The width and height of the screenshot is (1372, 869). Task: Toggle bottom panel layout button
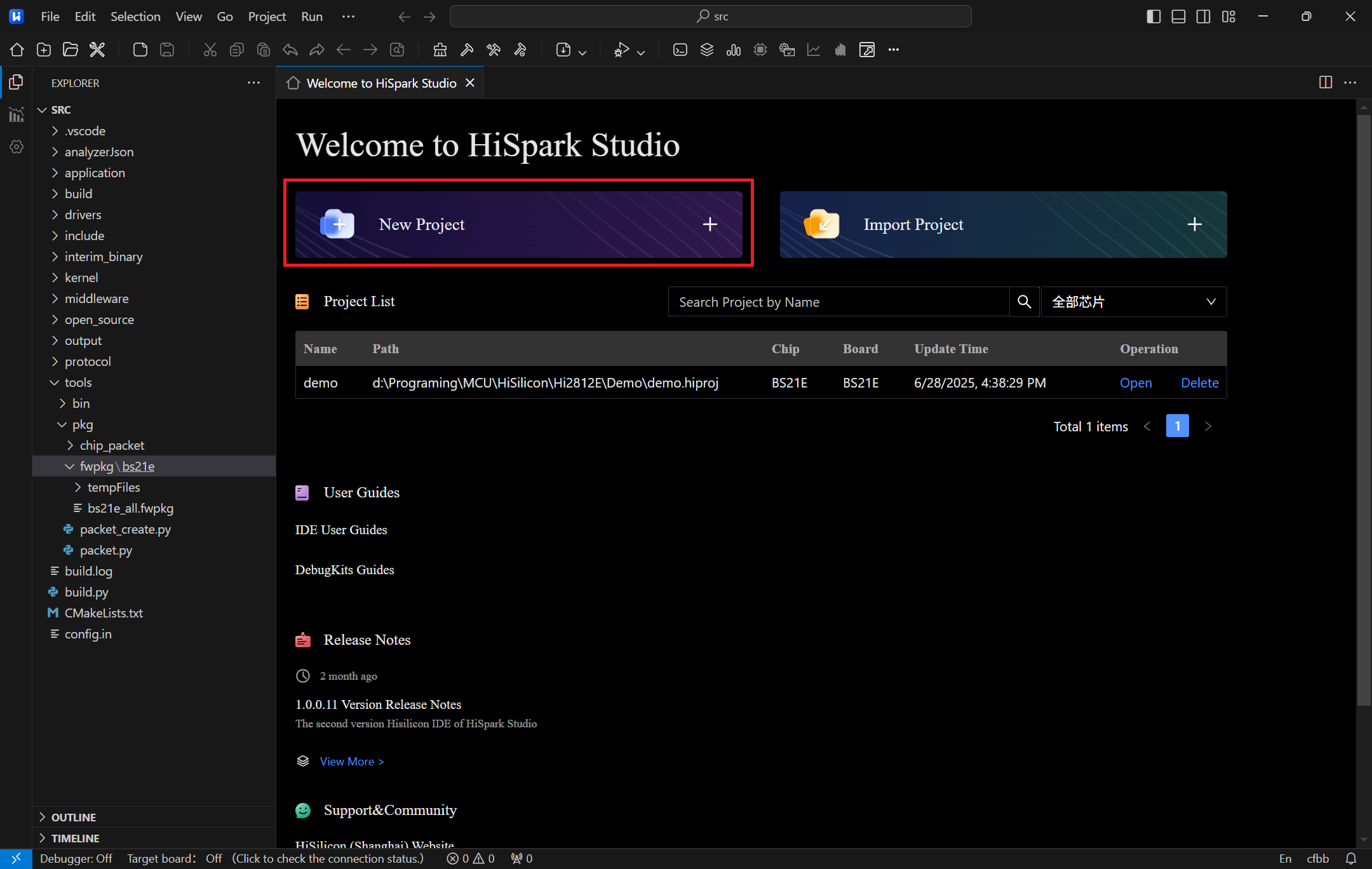click(x=1178, y=17)
